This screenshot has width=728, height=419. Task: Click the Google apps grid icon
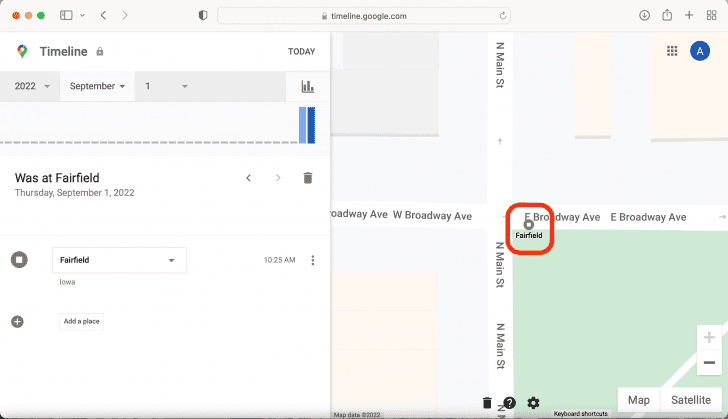pyautogui.click(x=672, y=51)
